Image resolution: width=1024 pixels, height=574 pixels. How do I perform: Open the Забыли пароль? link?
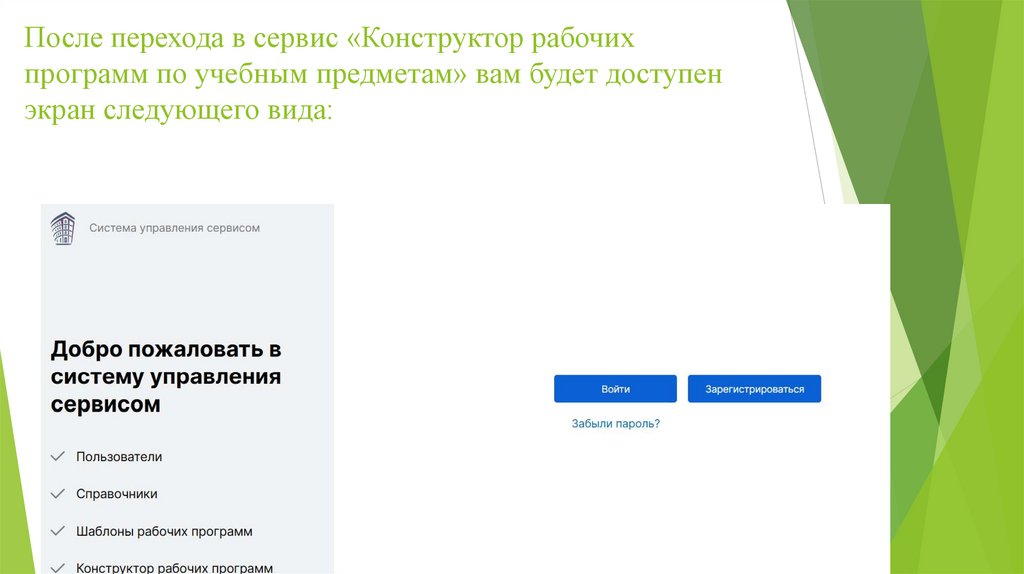[616, 423]
